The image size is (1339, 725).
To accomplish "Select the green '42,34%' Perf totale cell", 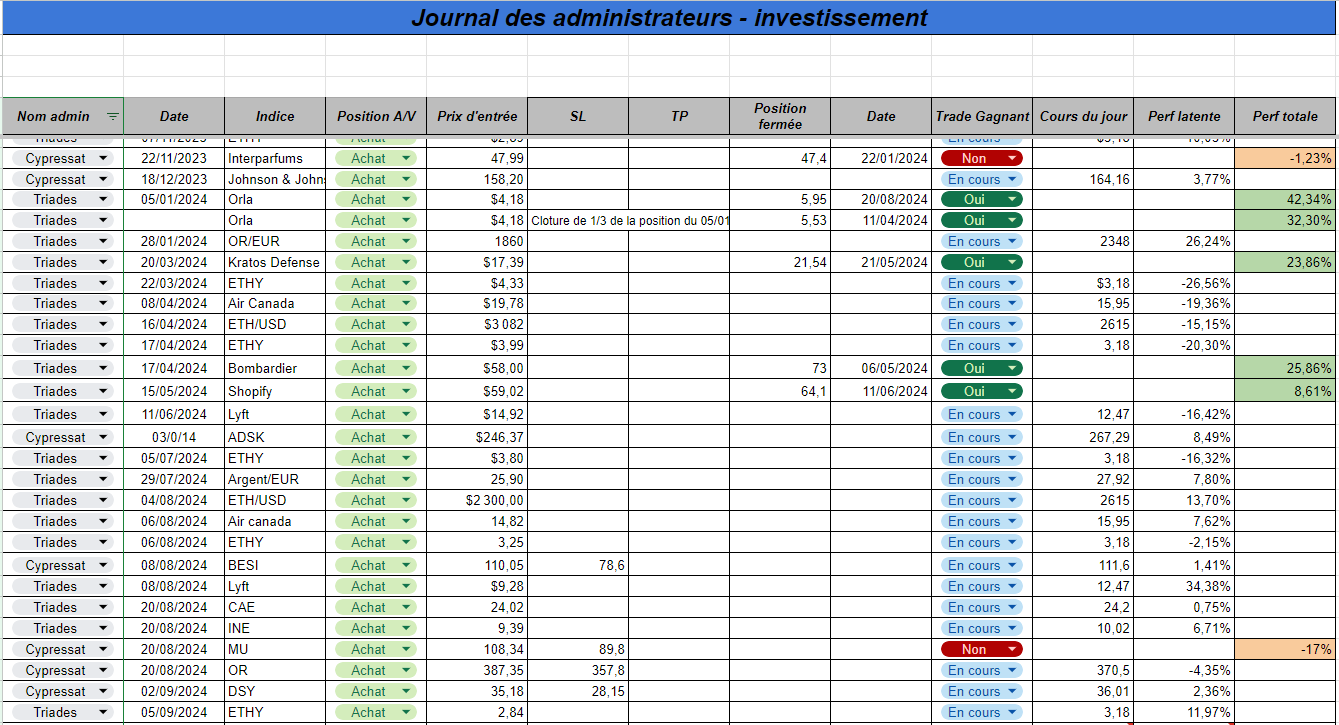I will (x=1285, y=199).
